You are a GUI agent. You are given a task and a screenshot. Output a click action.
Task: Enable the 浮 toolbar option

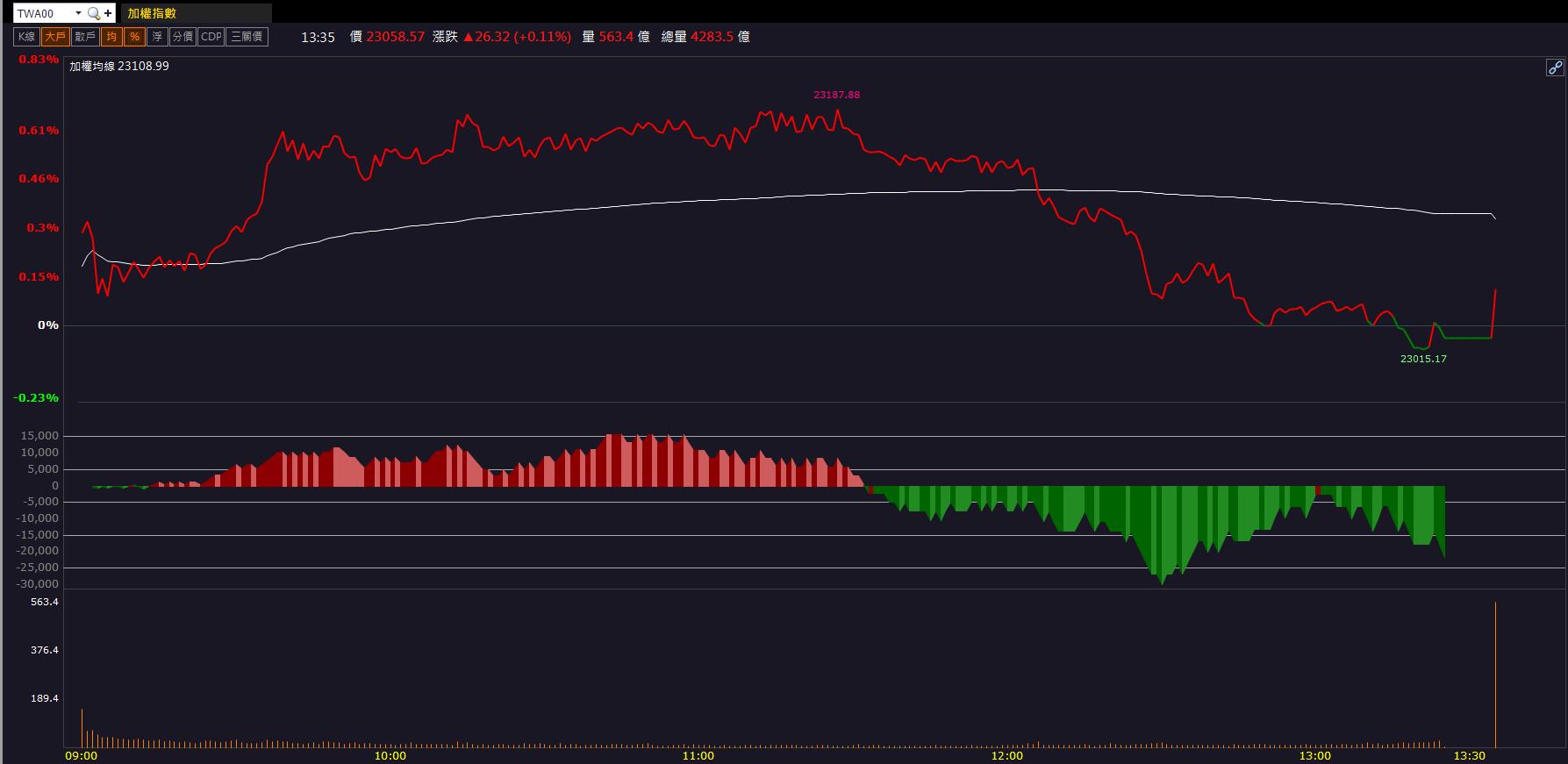157,37
